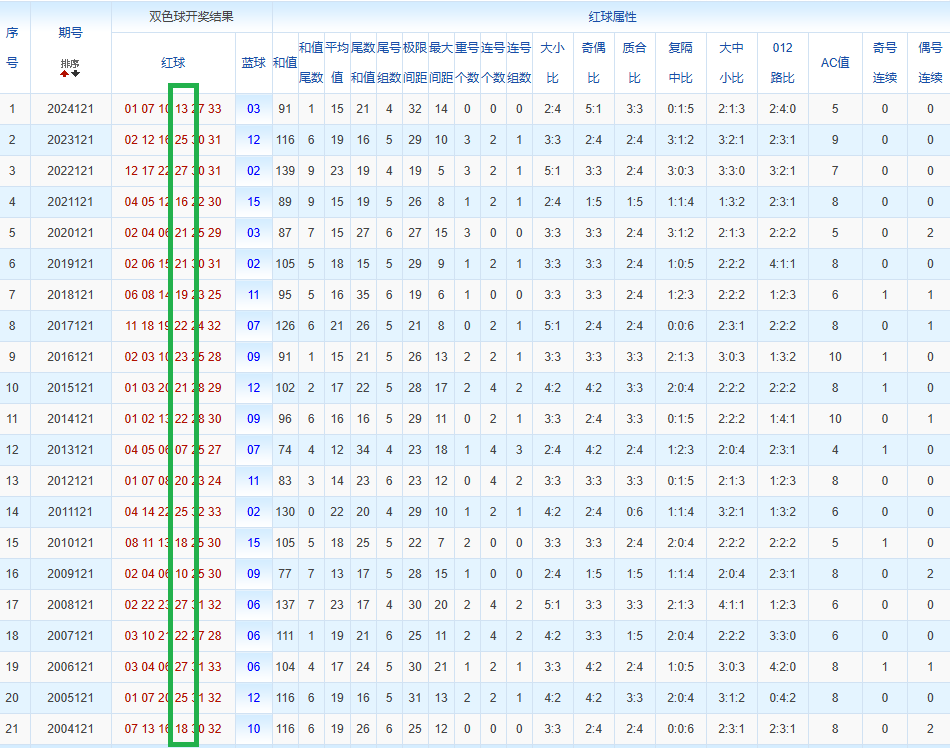Select issue number 2020121

(70, 233)
